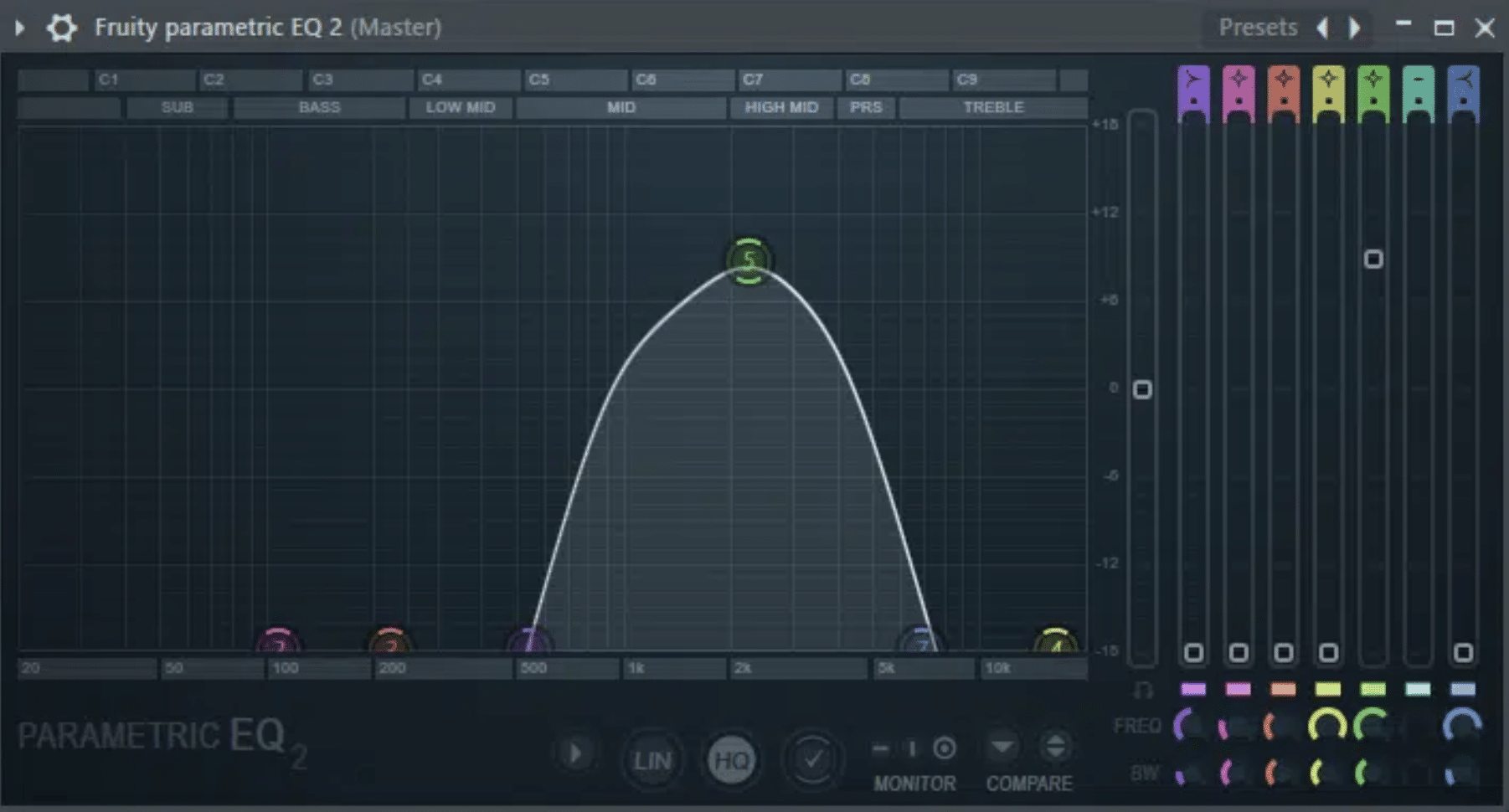Open the Presets selector
The height and width of the screenshot is (812, 1509).
pos(1258,28)
